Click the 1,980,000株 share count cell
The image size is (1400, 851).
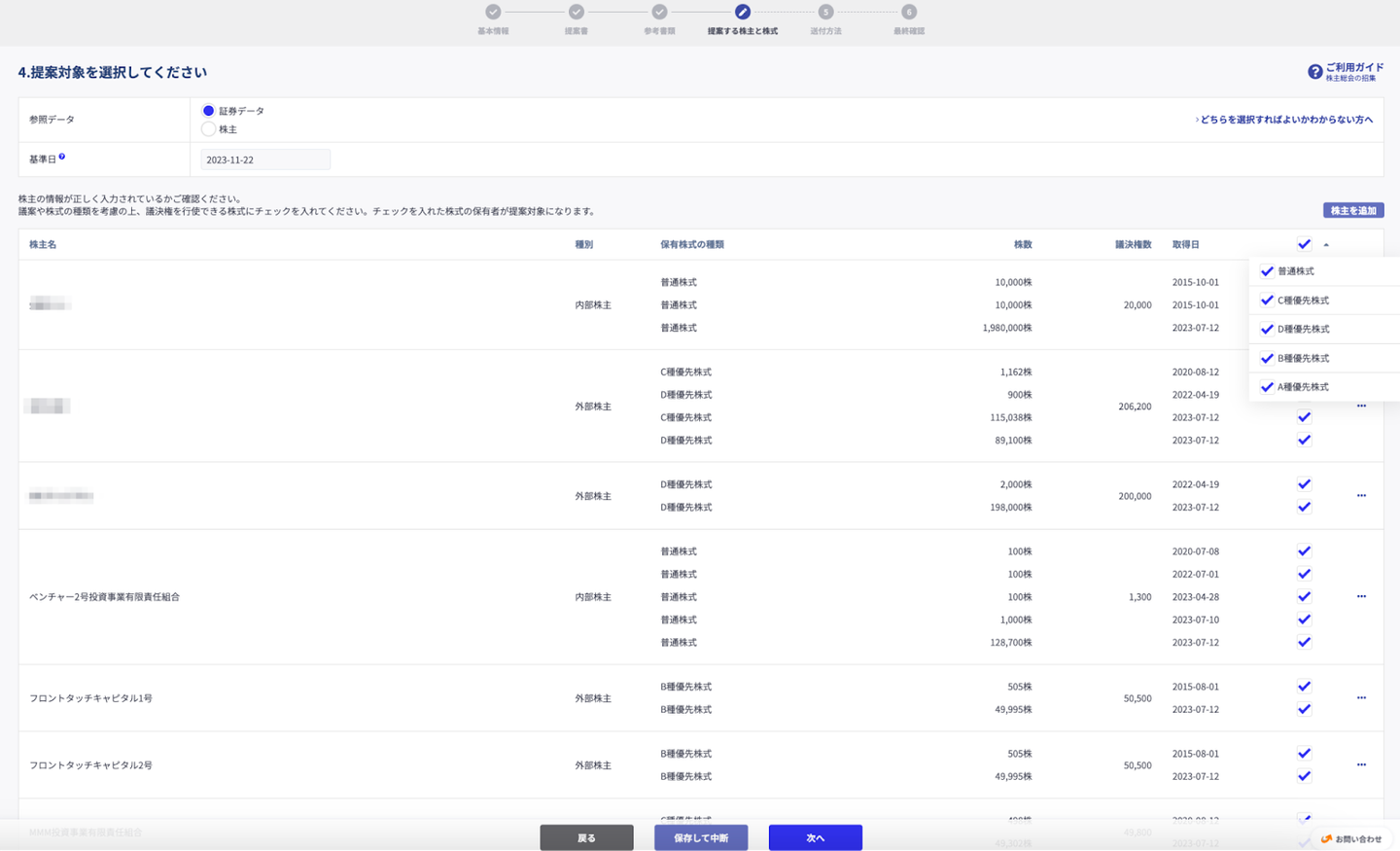[1007, 328]
